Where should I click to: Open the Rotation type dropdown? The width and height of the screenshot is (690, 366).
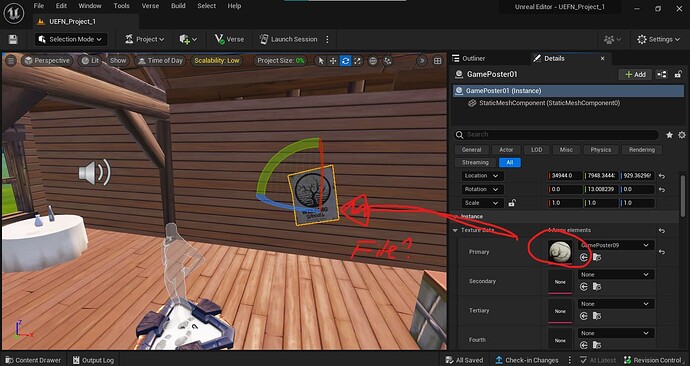pos(481,190)
